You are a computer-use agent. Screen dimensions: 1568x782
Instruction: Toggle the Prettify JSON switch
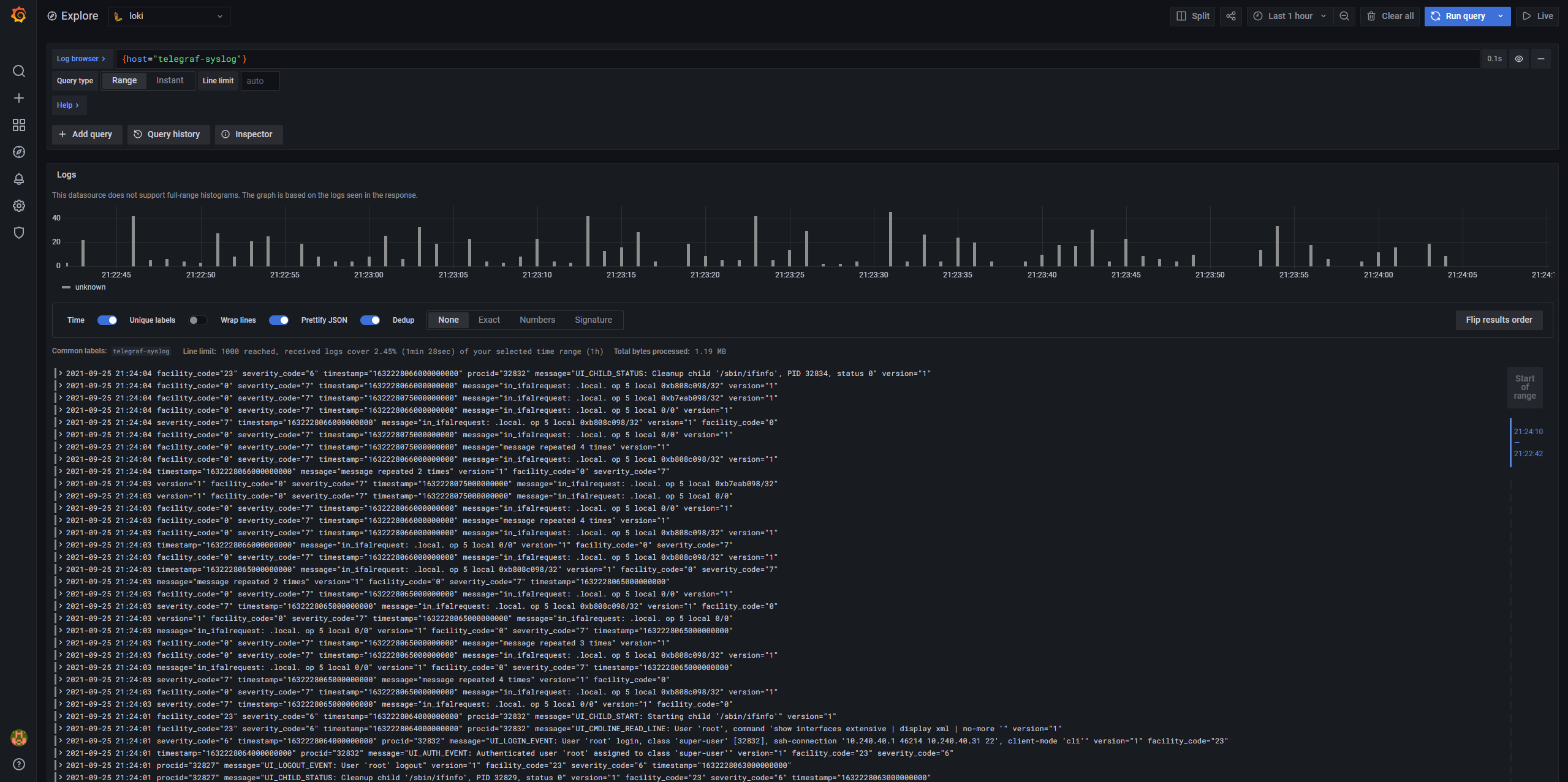pos(370,320)
